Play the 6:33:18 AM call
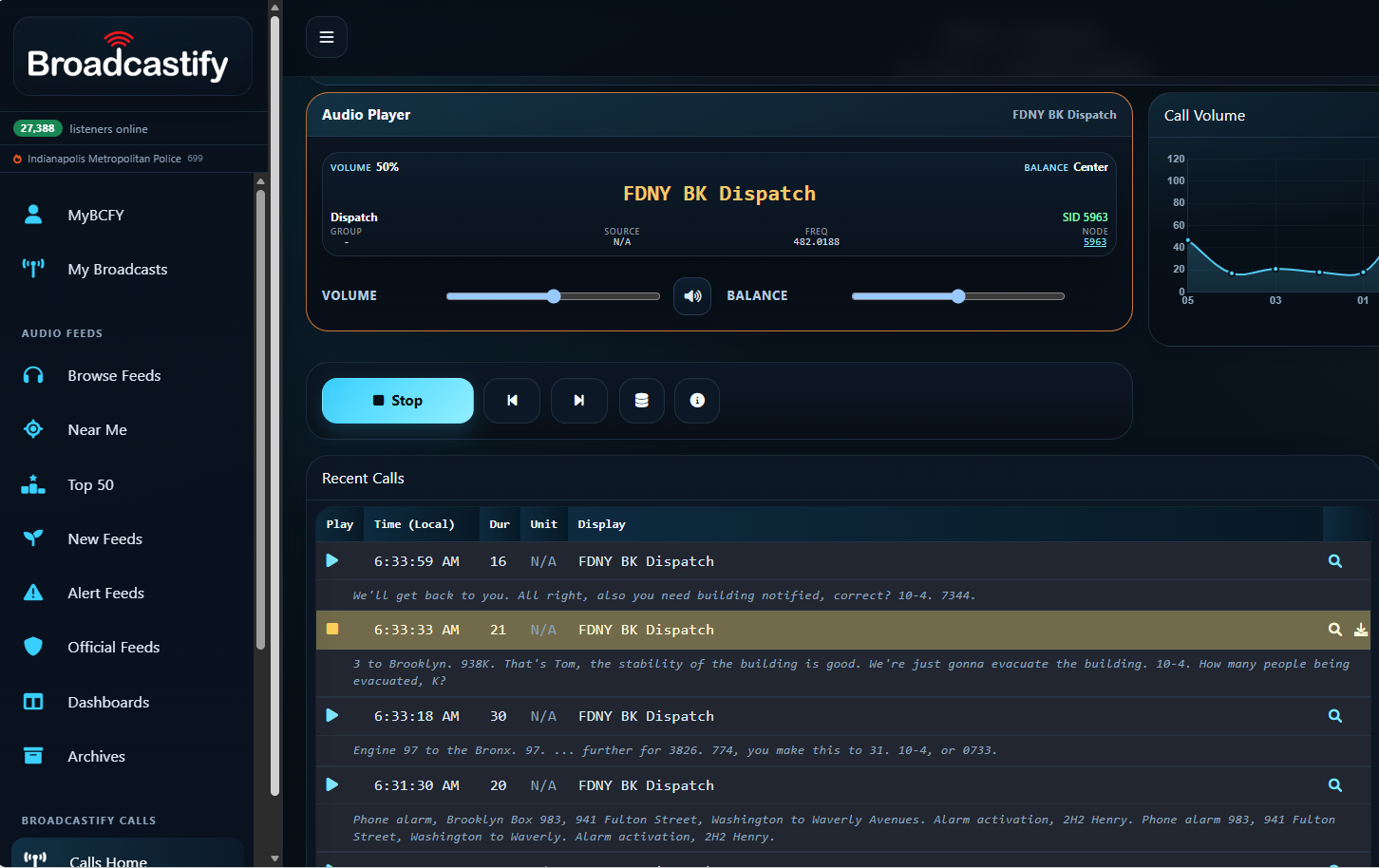 [x=332, y=715]
